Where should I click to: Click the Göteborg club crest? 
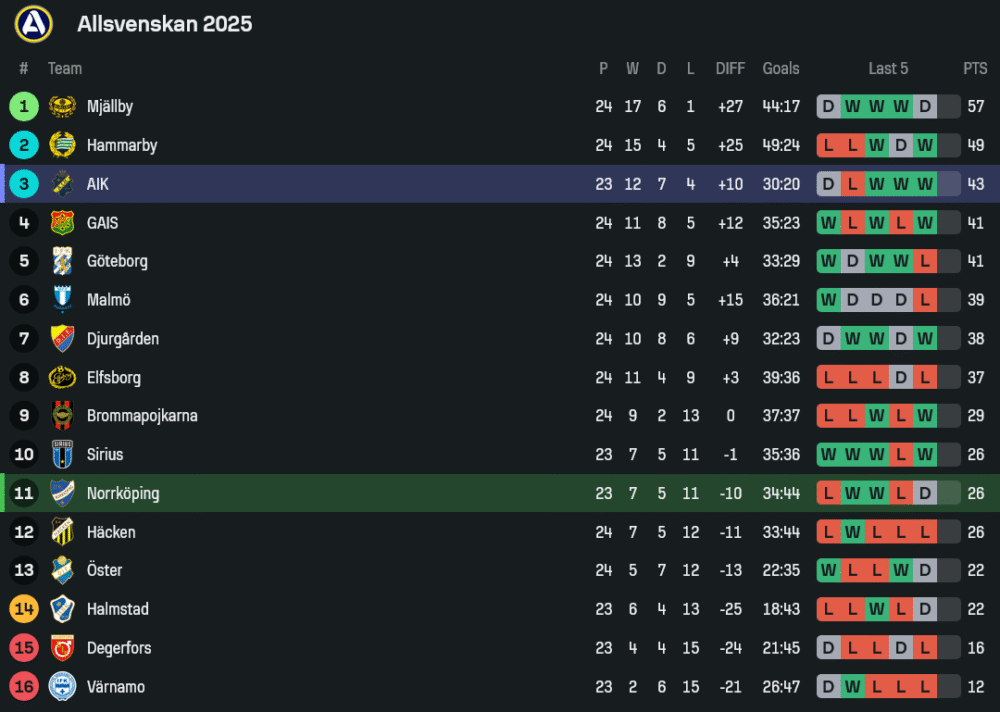click(62, 261)
